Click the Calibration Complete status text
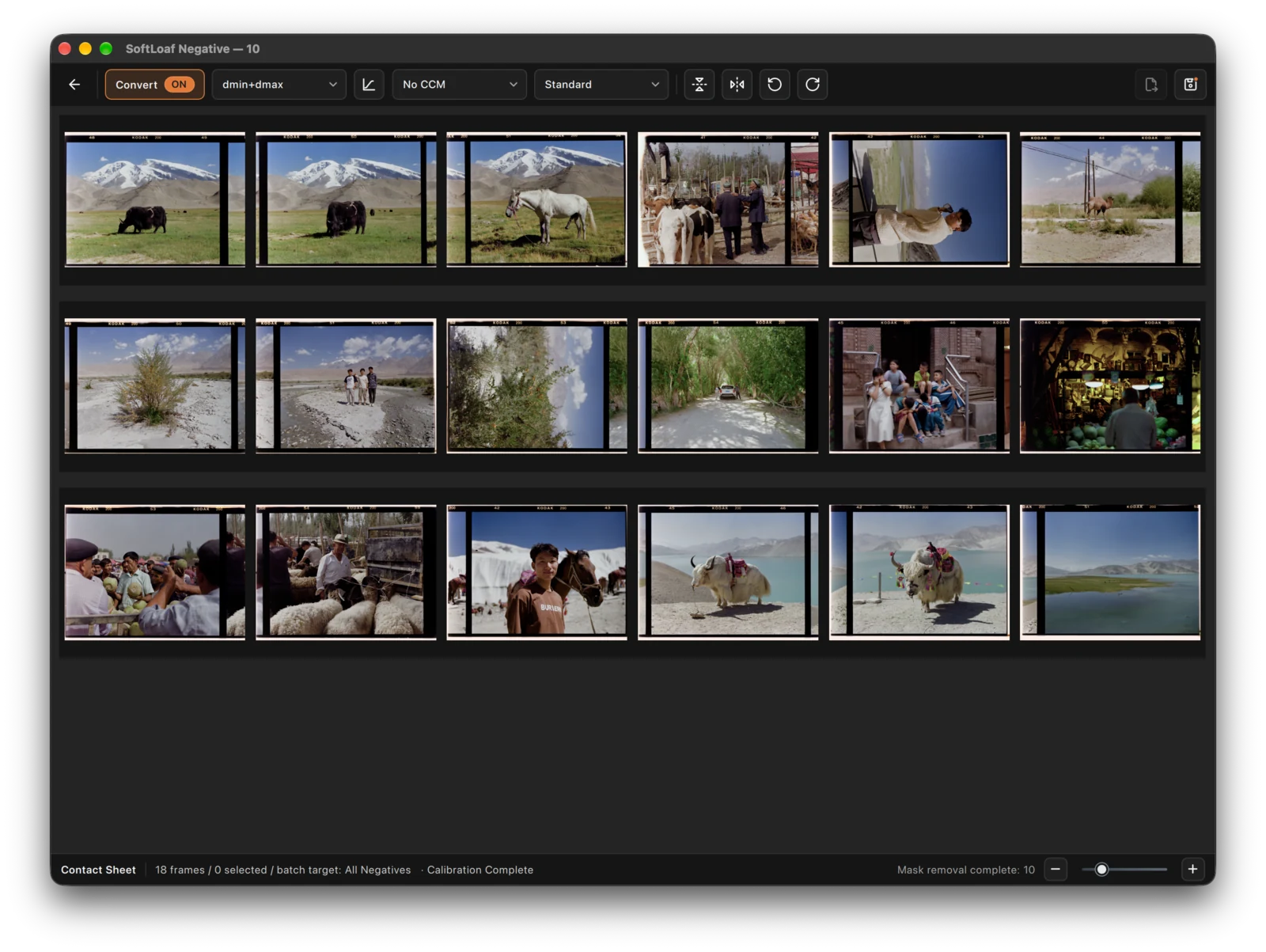 pos(480,870)
